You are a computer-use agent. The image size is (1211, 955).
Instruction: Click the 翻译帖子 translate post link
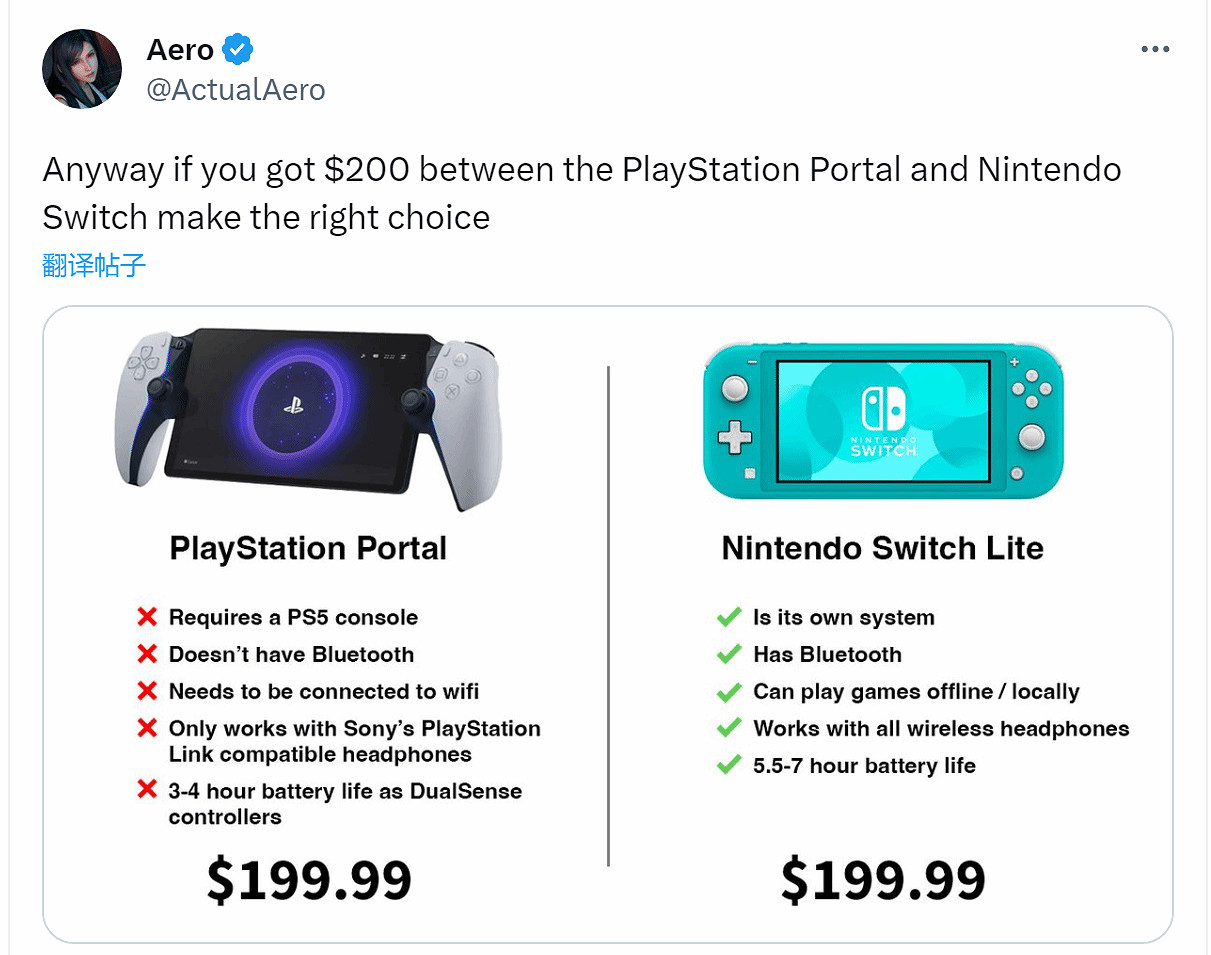(95, 265)
